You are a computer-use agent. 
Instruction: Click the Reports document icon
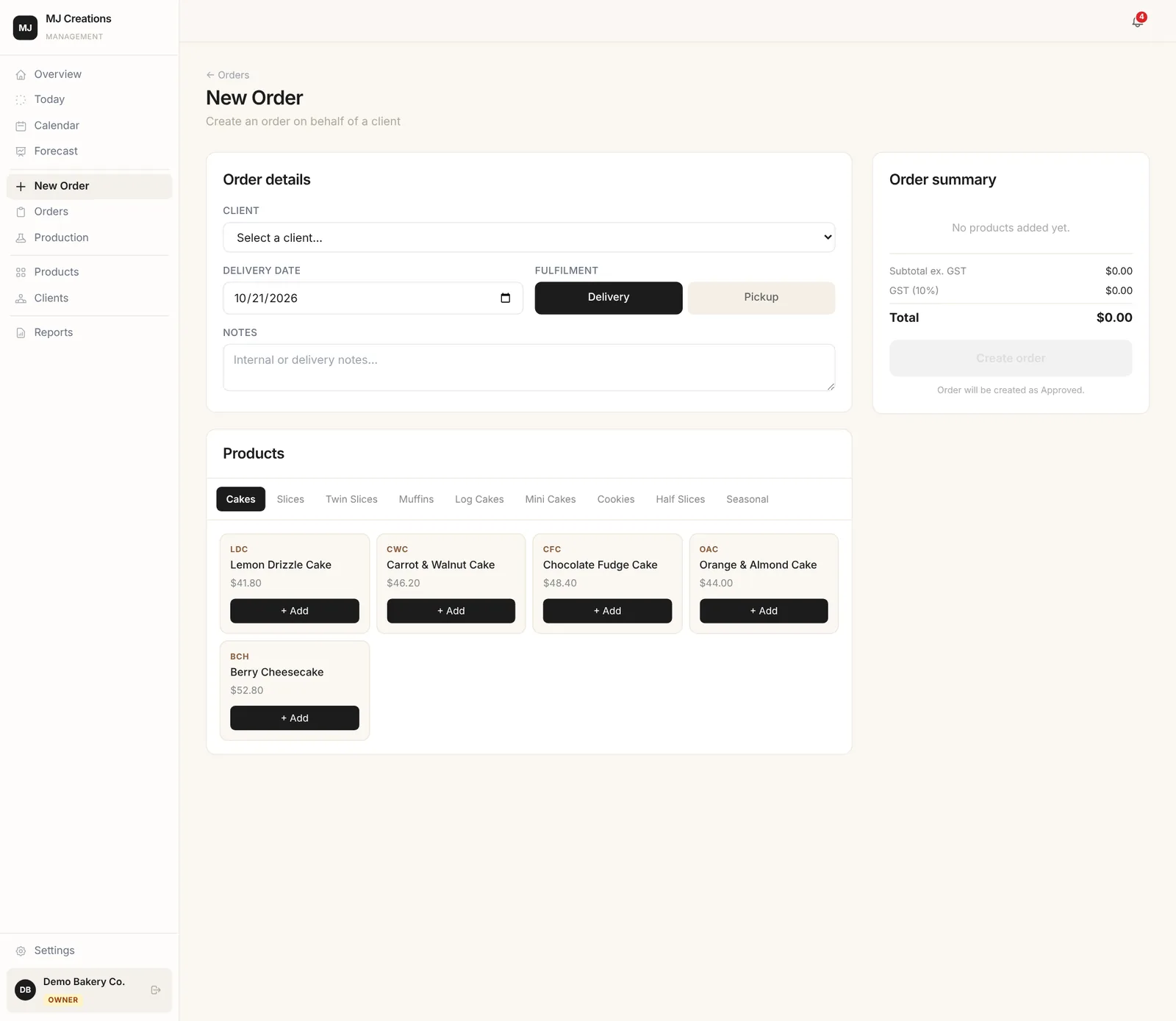pyautogui.click(x=21, y=333)
